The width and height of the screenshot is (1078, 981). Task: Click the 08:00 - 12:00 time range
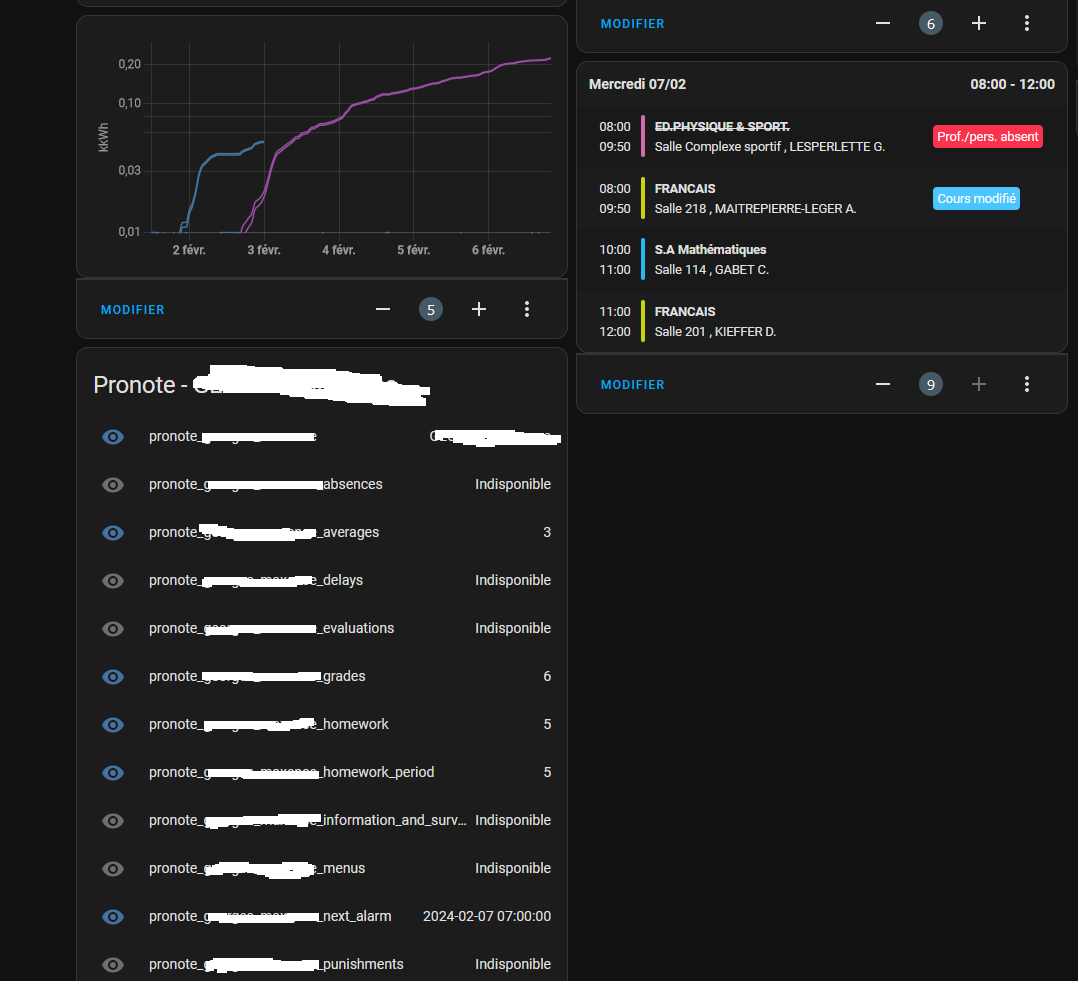pos(1012,85)
